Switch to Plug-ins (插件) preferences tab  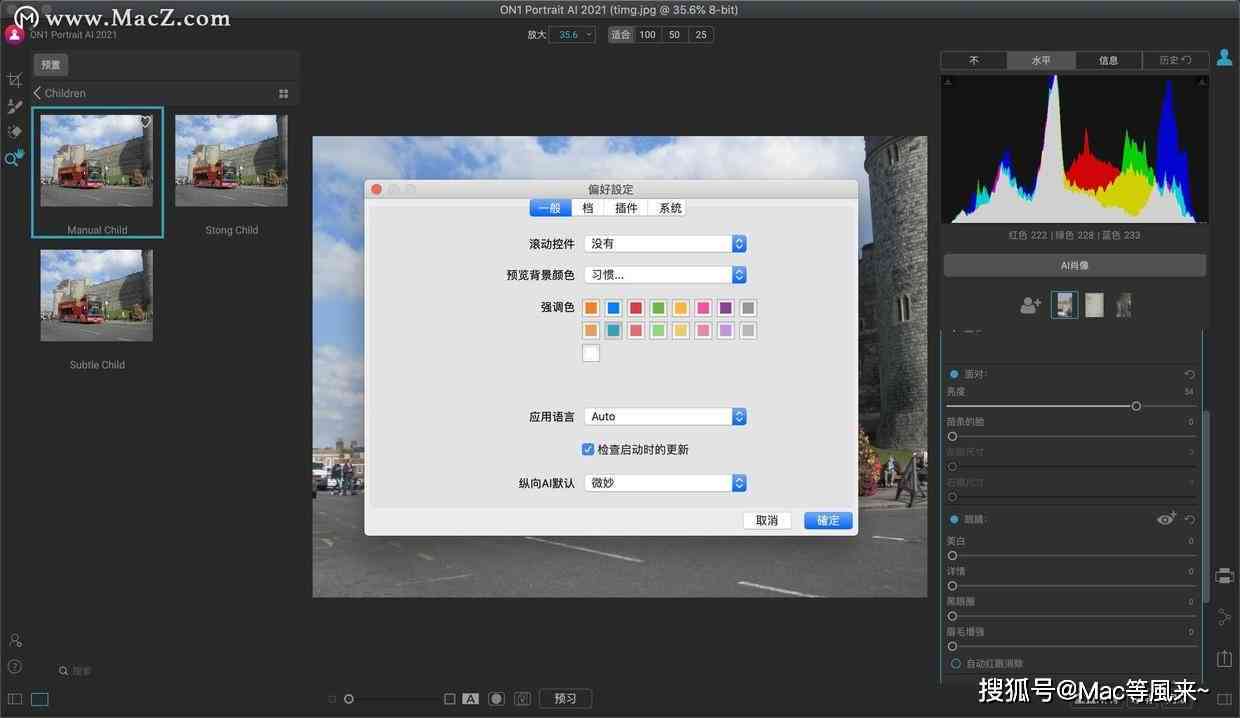click(626, 208)
